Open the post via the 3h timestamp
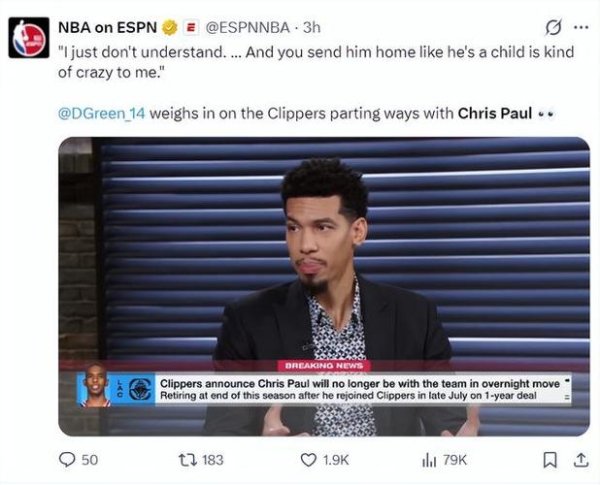Screen dimensions: 600x485 [311, 28]
